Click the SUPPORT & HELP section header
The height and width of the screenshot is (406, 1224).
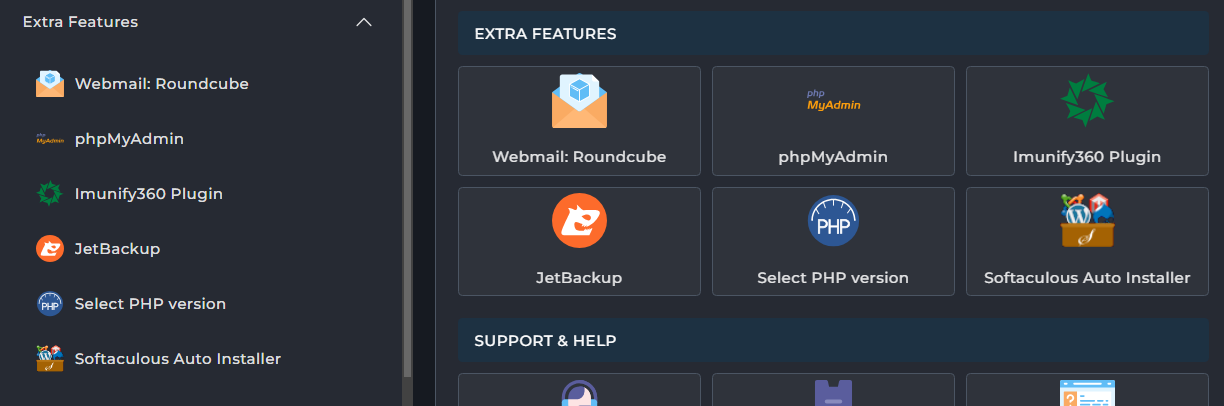(x=833, y=341)
